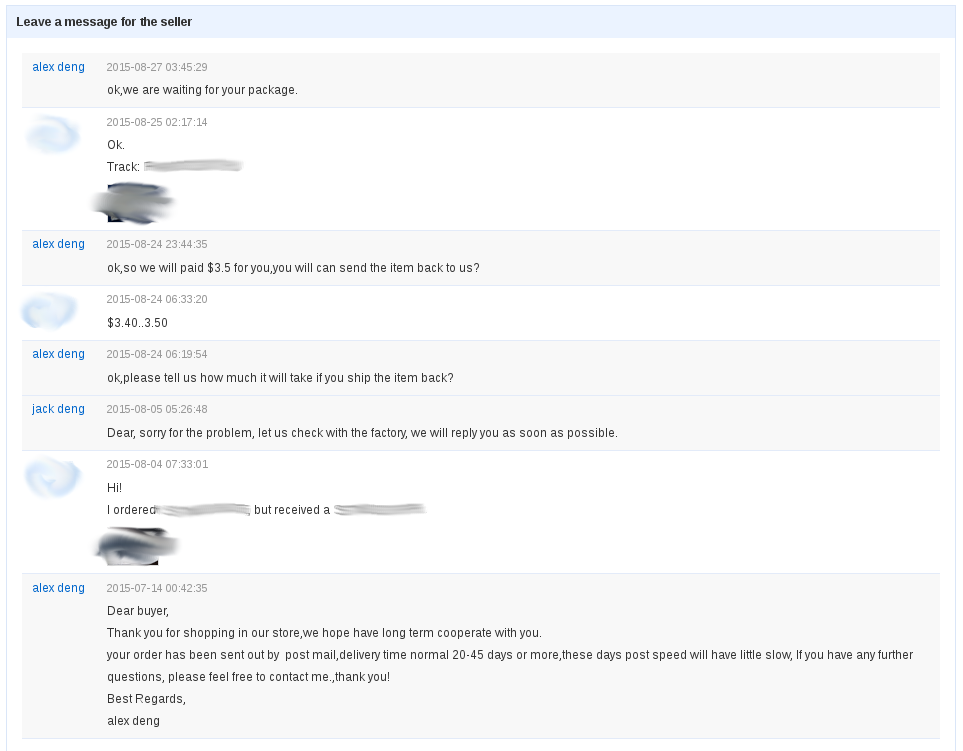The height and width of the screenshot is (751, 963).
Task: Click the blurred tracking number after 'Track:'
Action: tap(193, 166)
